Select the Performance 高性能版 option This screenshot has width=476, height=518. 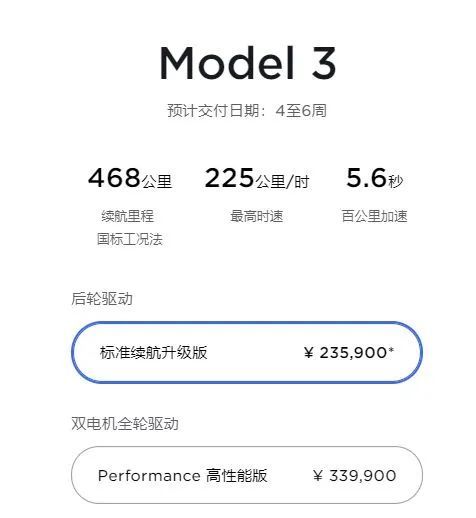point(247,475)
